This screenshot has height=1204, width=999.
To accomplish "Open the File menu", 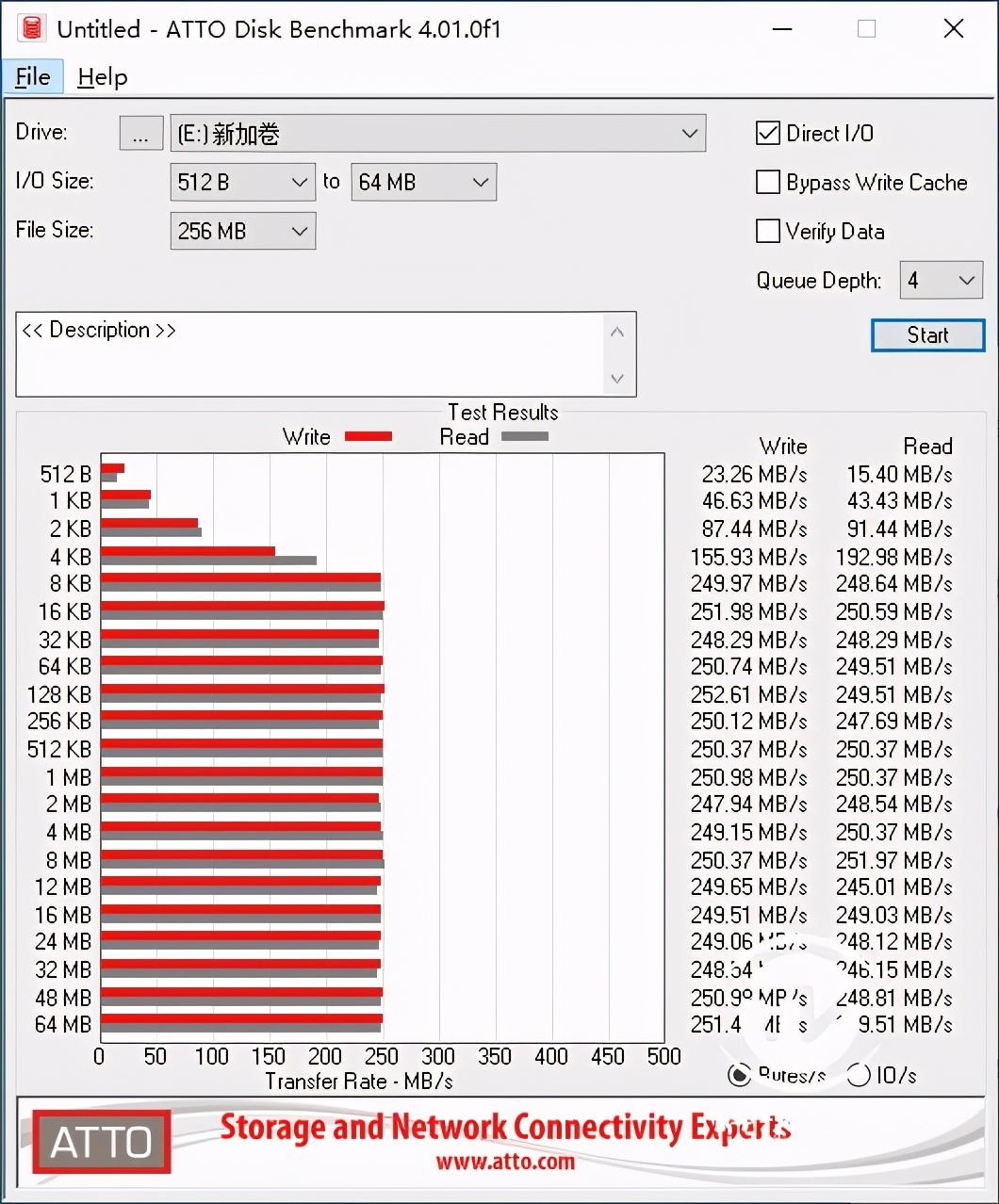I will 33,77.
